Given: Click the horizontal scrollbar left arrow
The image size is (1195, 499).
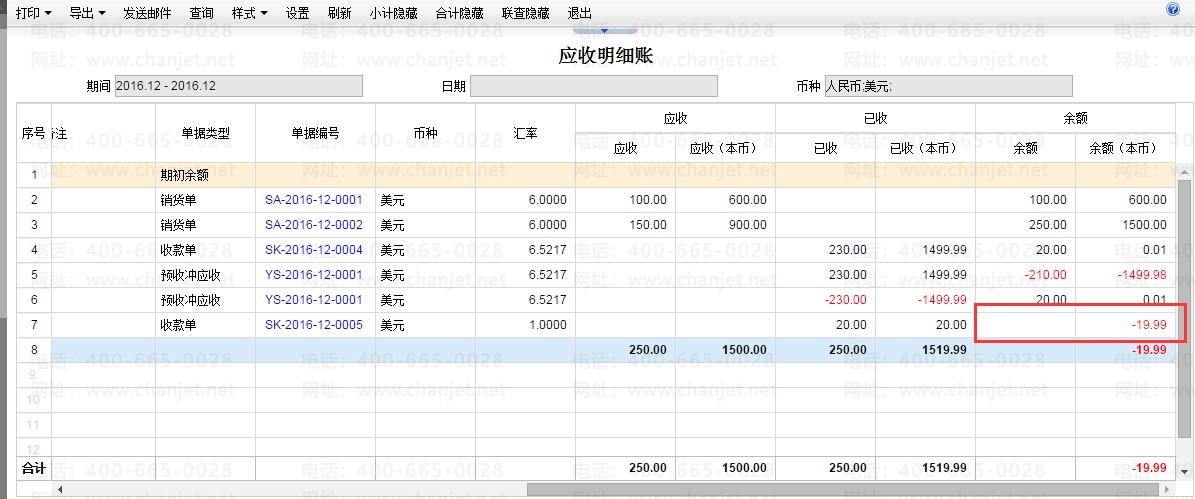Looking at the screenshot, I should tap(59, 489).
